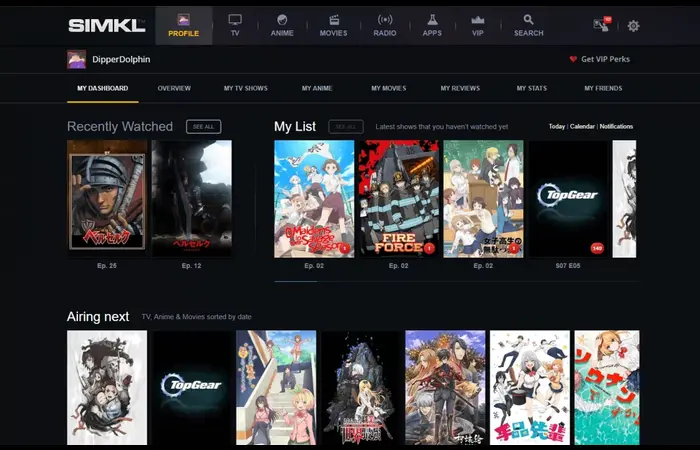The height and width of the screenshot is (450, 700).
Task: Open O Maidens in Your Savage Season poster
Action: (x=314, y=199)
